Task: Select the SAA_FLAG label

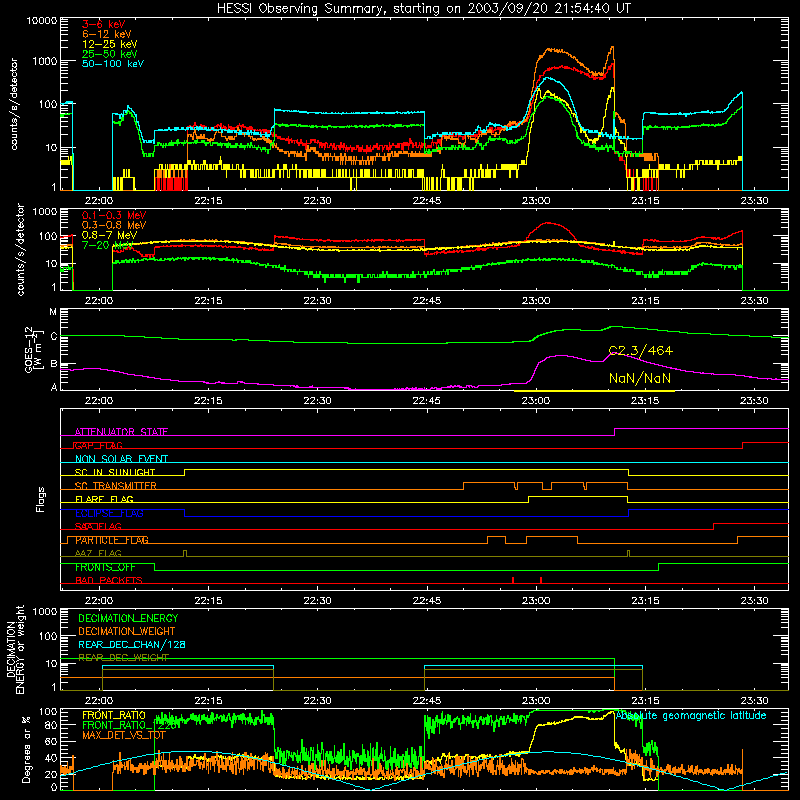Action: pos(98,526)
